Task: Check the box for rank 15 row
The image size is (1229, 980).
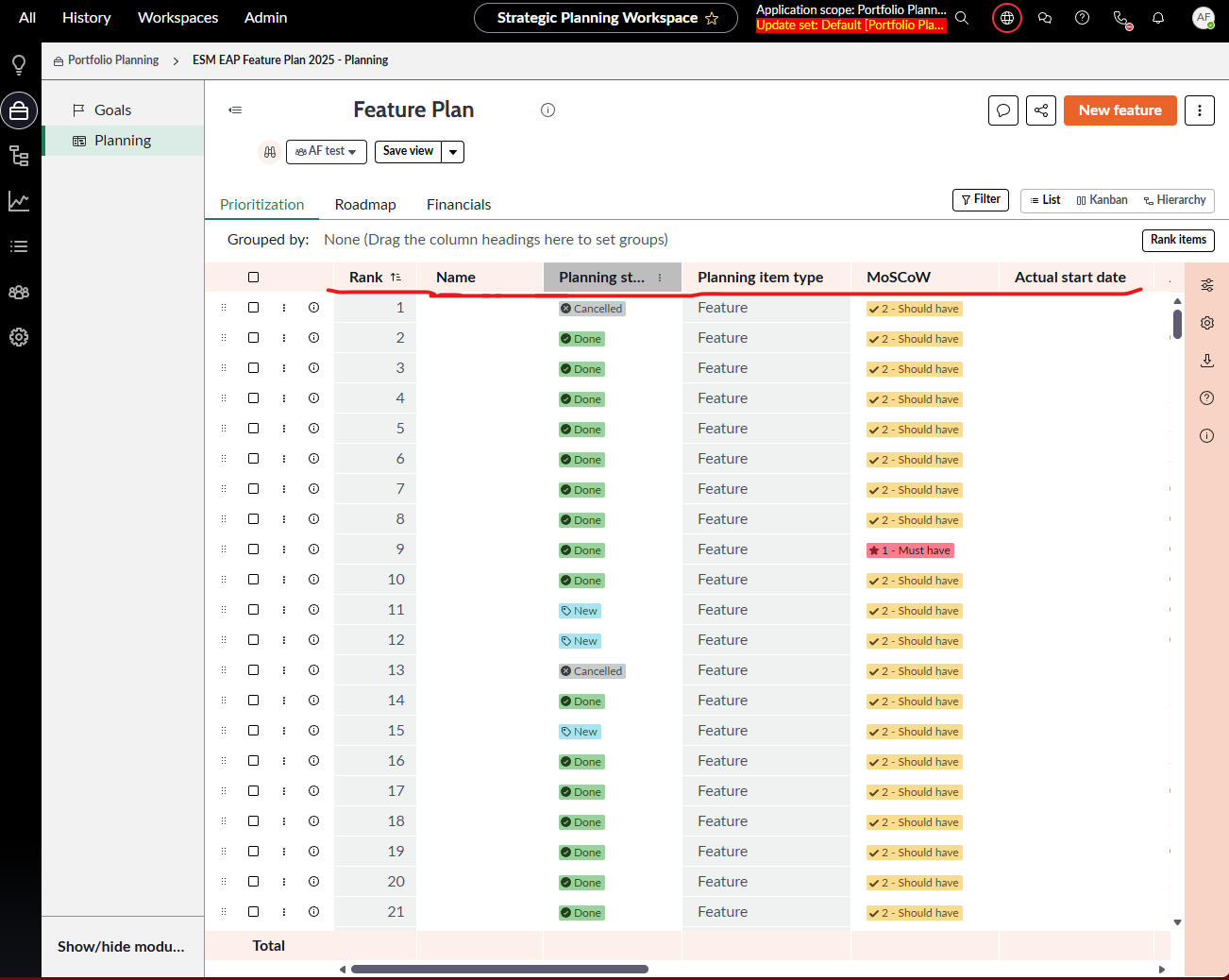Action: pyautogui.click(x=253, y=731)
